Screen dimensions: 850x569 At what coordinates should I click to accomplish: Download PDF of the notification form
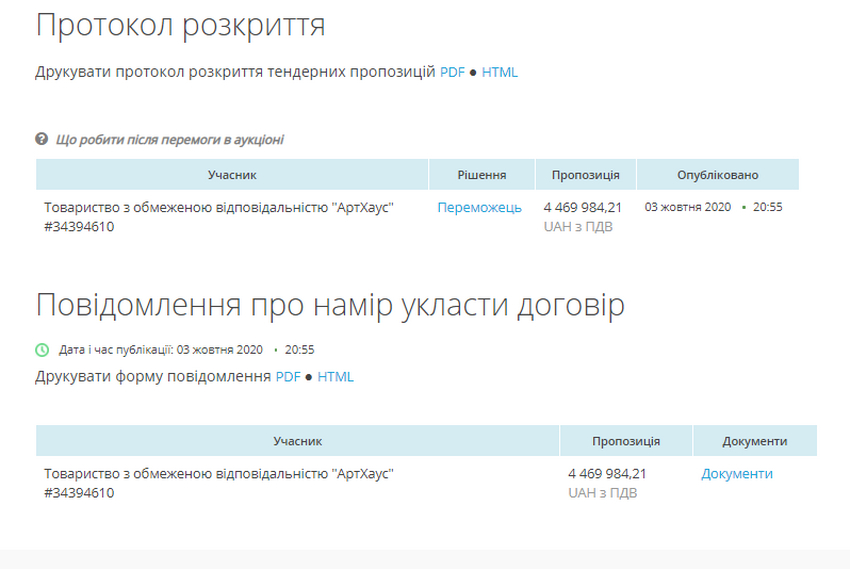tap(288, 377)
